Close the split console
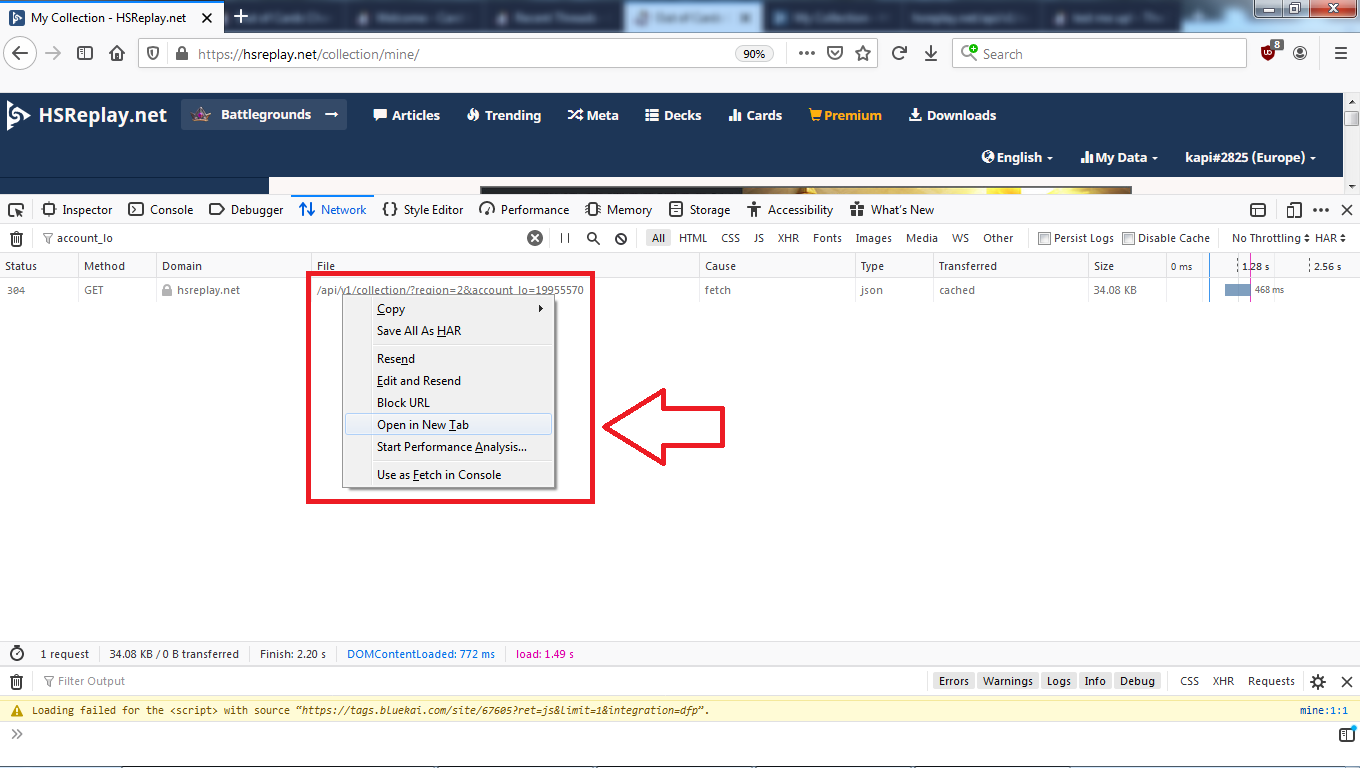This screenshot has width=1360, height=768. (x=1347, y=681)
